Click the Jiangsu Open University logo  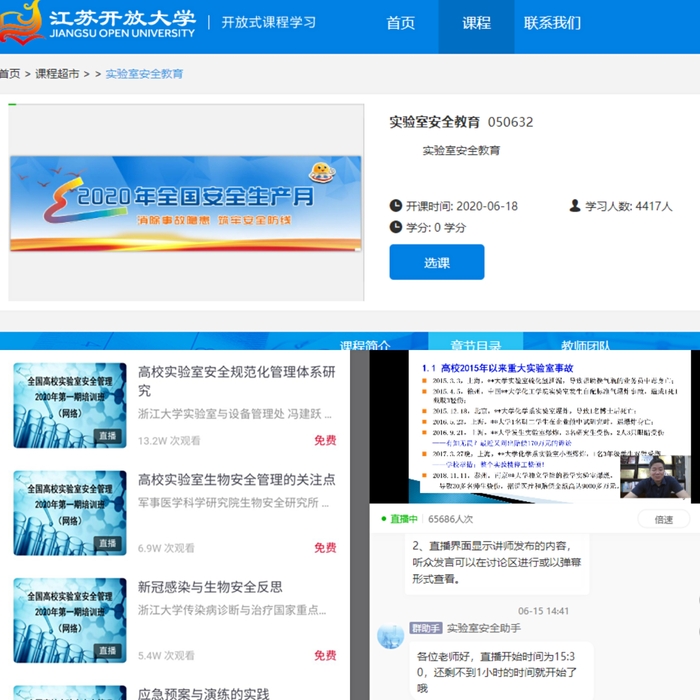coord(98,22)
